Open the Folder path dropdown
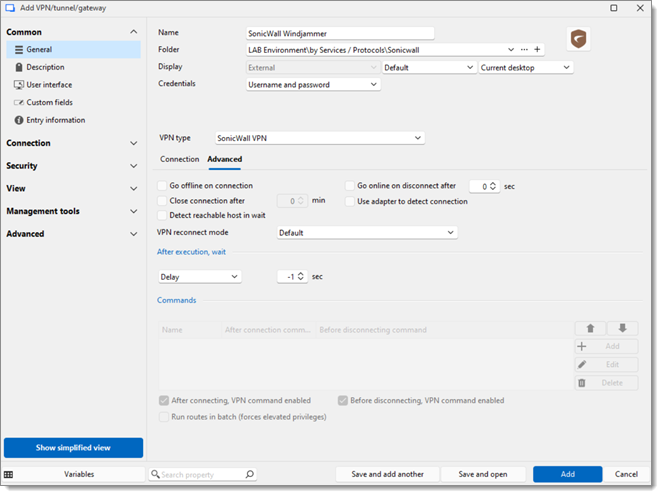Screen dimensions: 662x496 pyautogui.click(x=511, y=49)
